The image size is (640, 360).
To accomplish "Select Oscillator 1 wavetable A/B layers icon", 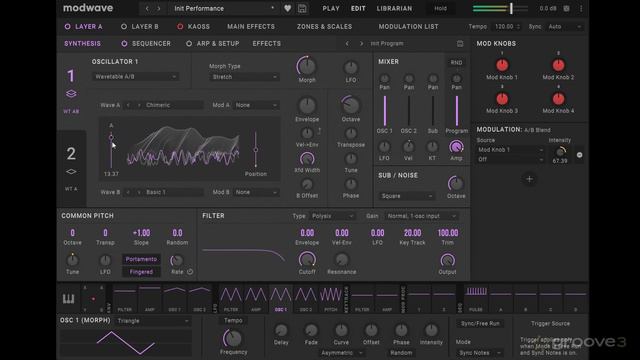I will click(71, 94).
